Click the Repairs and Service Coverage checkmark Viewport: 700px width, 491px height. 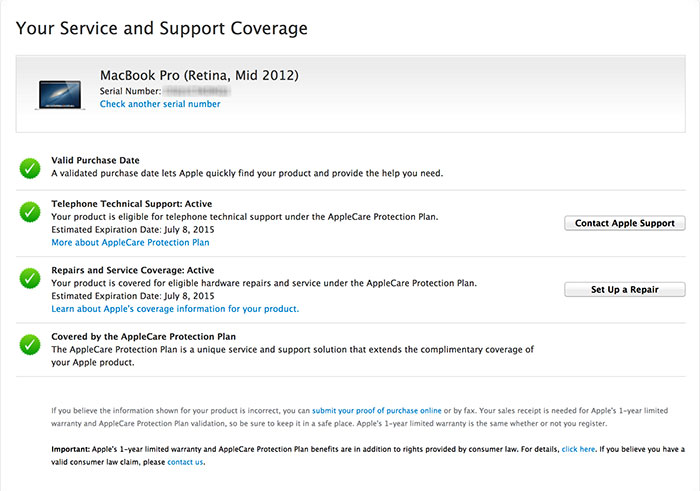[30, 278]
